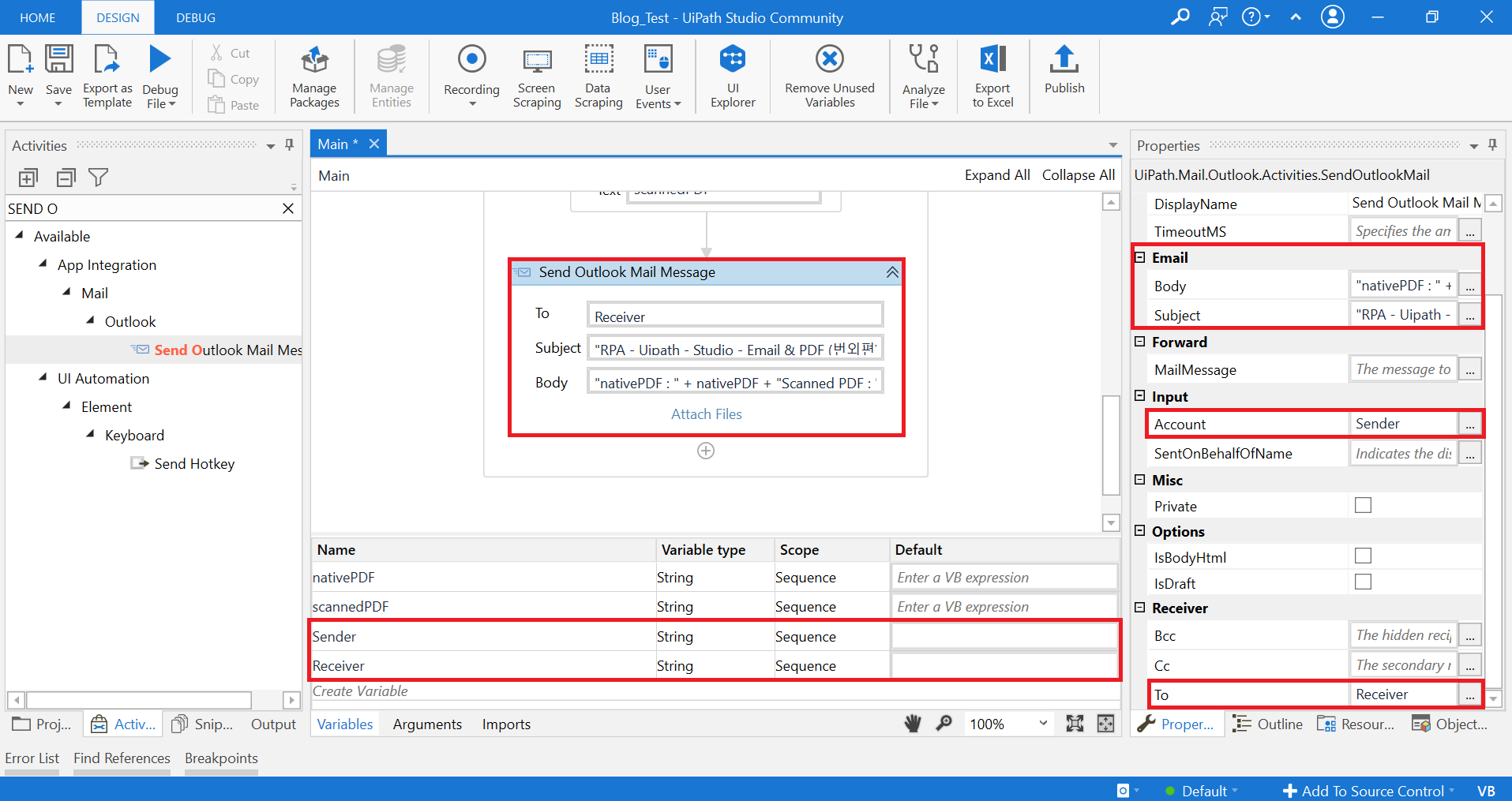The width and height of the screenshot is (1512, 801).
Task: Collapse the App Integration tree node
Action: pos(43,264)
